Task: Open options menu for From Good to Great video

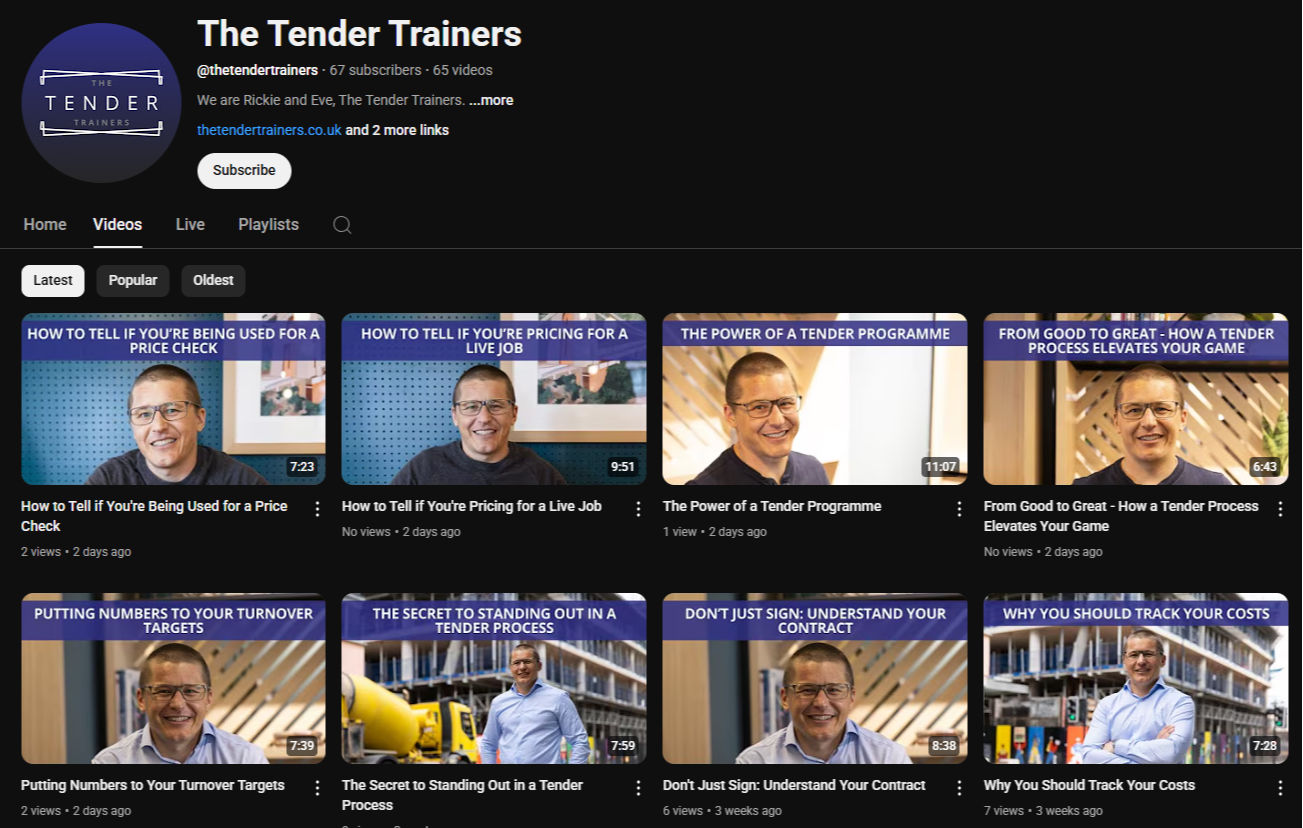Action: pos(1280,509)
